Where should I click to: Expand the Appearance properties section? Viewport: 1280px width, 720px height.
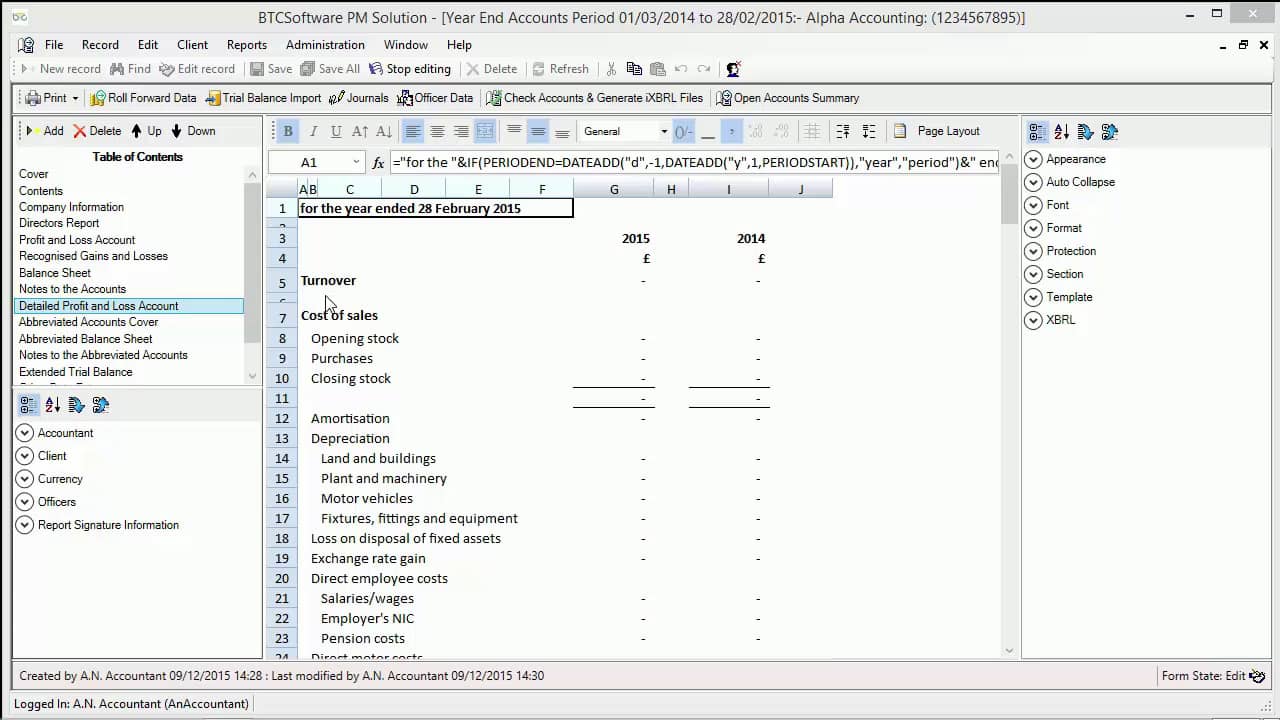point(1034,159)
